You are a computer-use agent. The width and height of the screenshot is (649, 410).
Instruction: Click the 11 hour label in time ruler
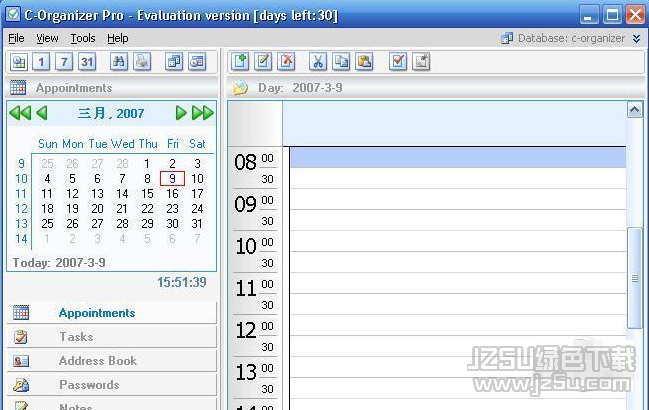[246, 288]
